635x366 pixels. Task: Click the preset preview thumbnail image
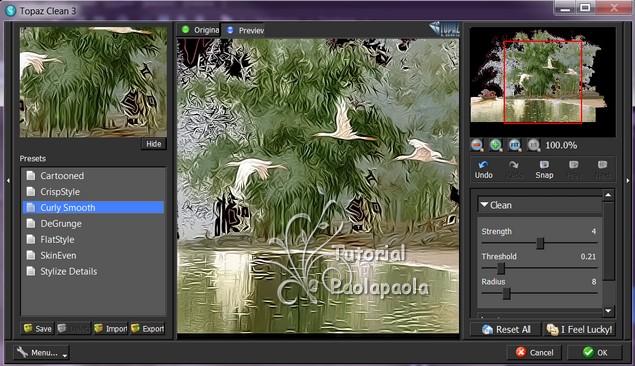[93, 82]
